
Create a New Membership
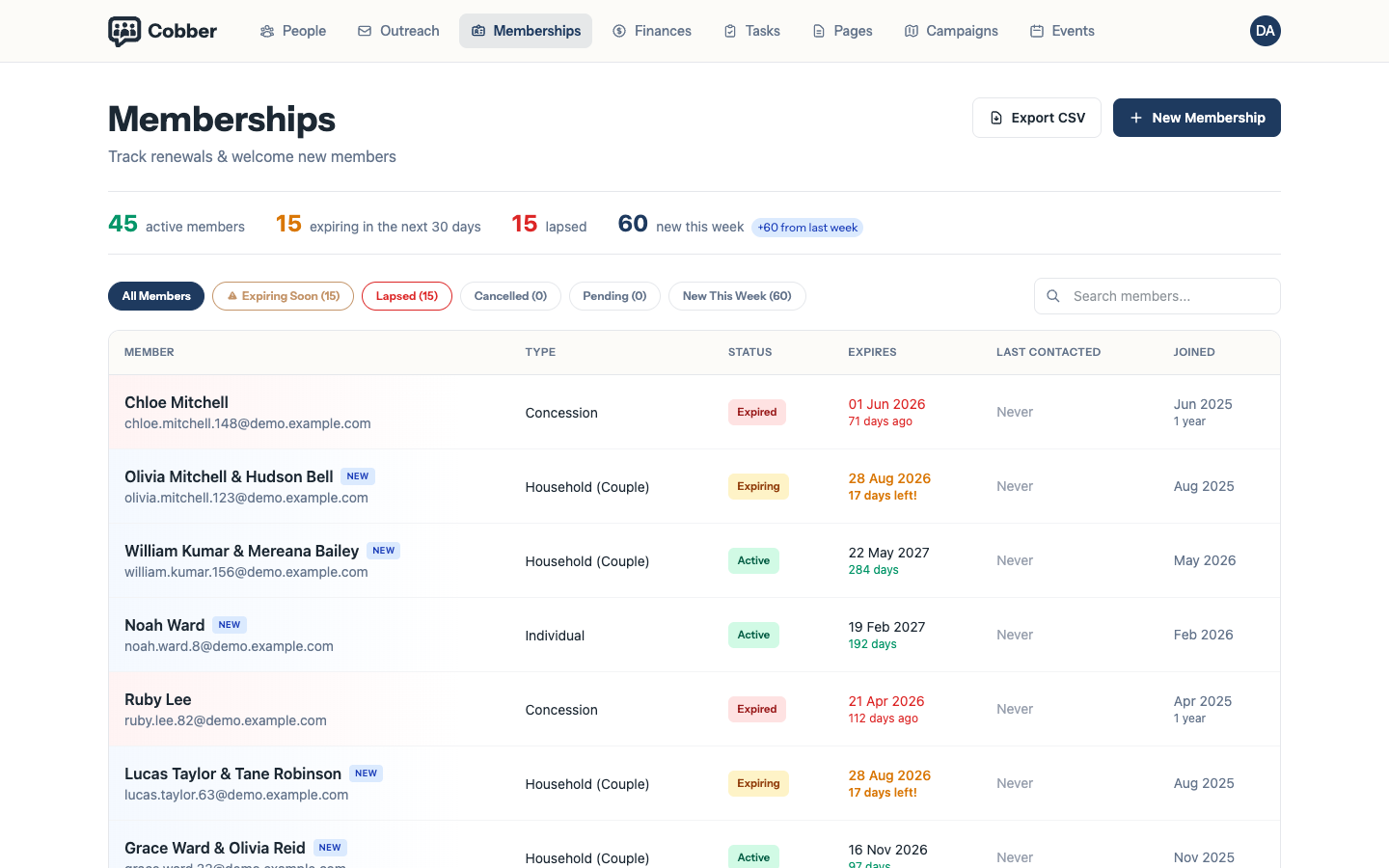[1197, 118]
